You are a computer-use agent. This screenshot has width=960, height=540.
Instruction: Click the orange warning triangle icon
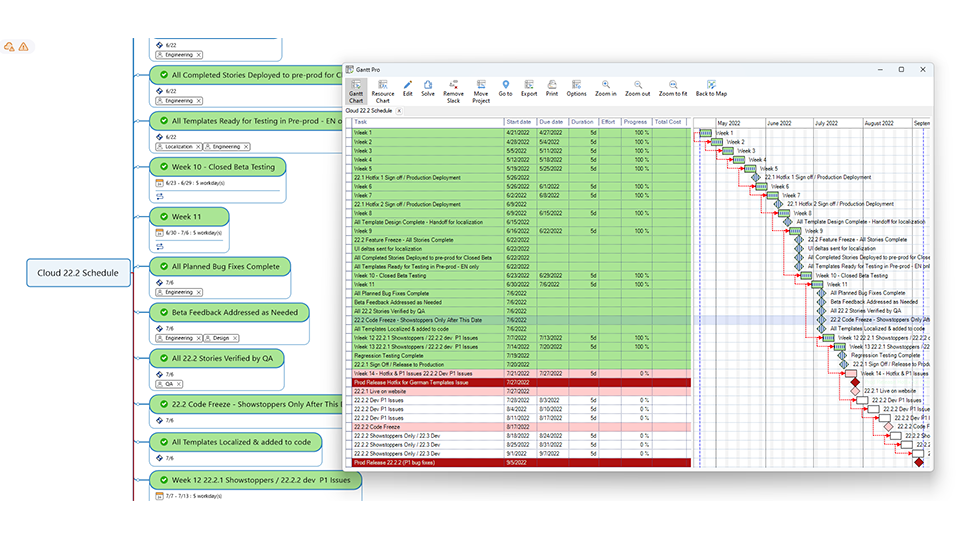(x=23, y=47)
